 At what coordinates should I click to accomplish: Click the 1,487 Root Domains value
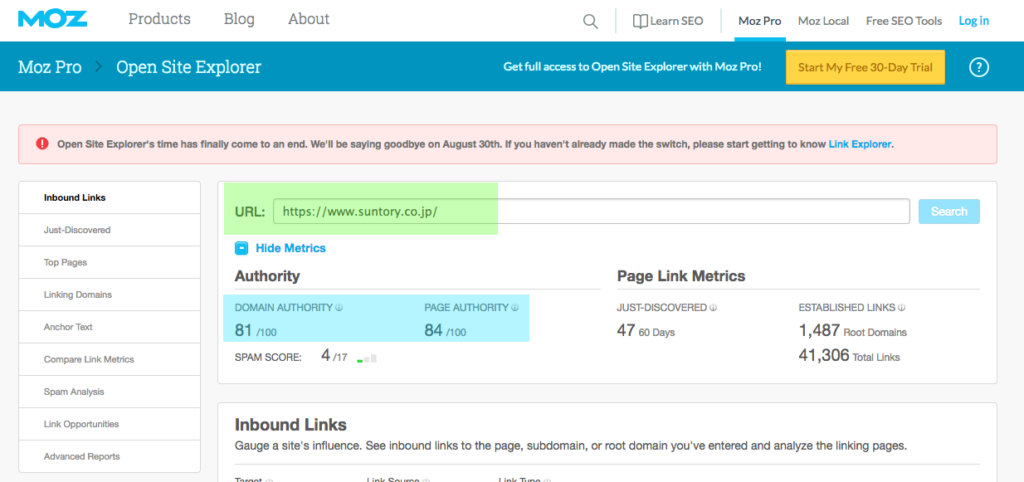tap(819, 330)
